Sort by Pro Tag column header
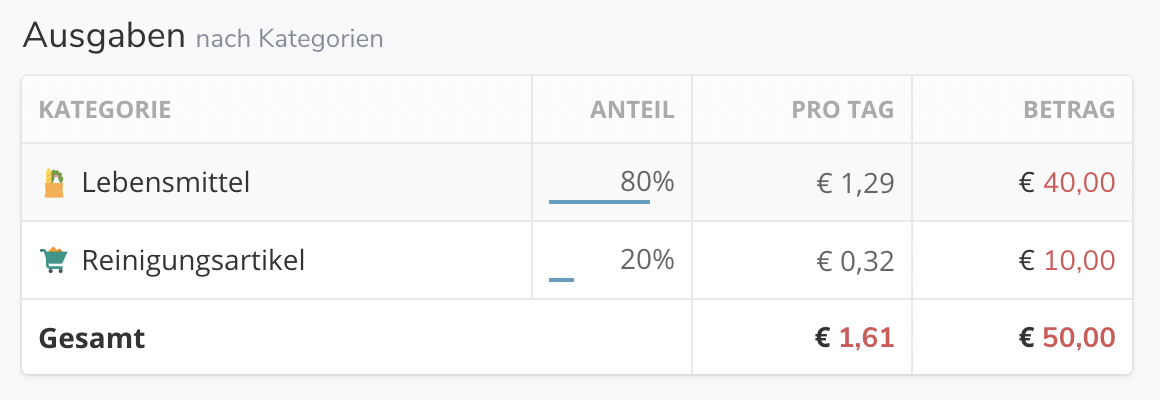The height and width of the screenshot is (400, 1160). coord(843,109)
